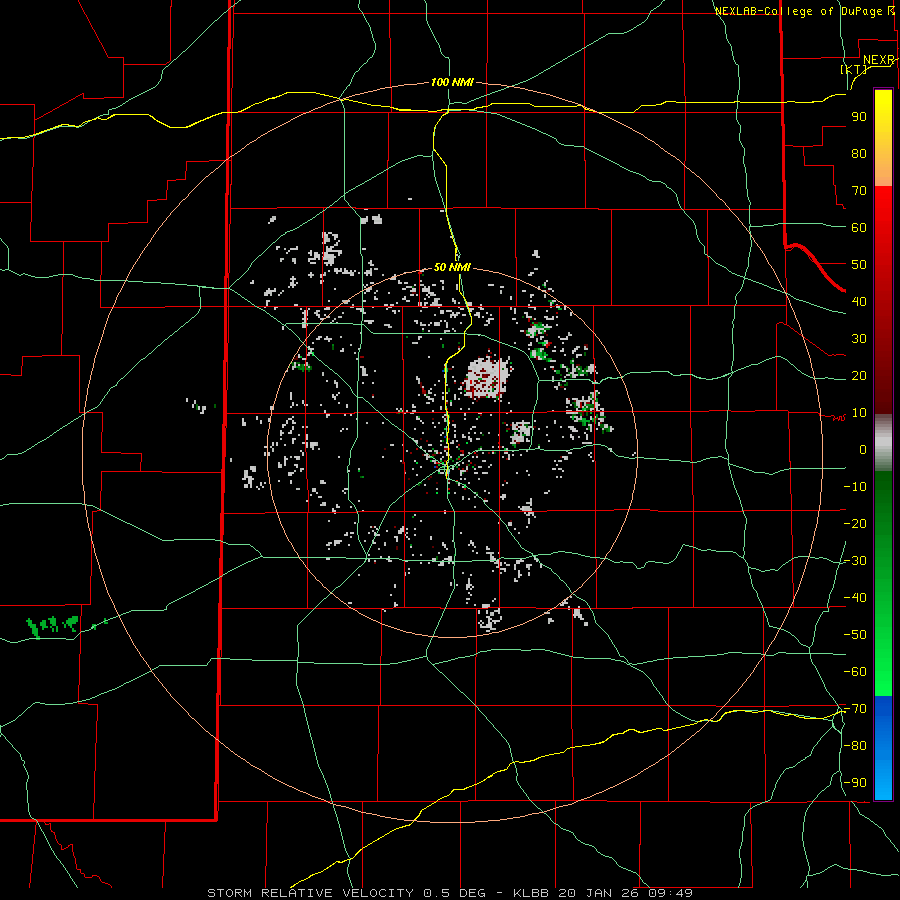
Task: Select the blue bottom segment of the color bar
Action: click(x=883, y=749)
